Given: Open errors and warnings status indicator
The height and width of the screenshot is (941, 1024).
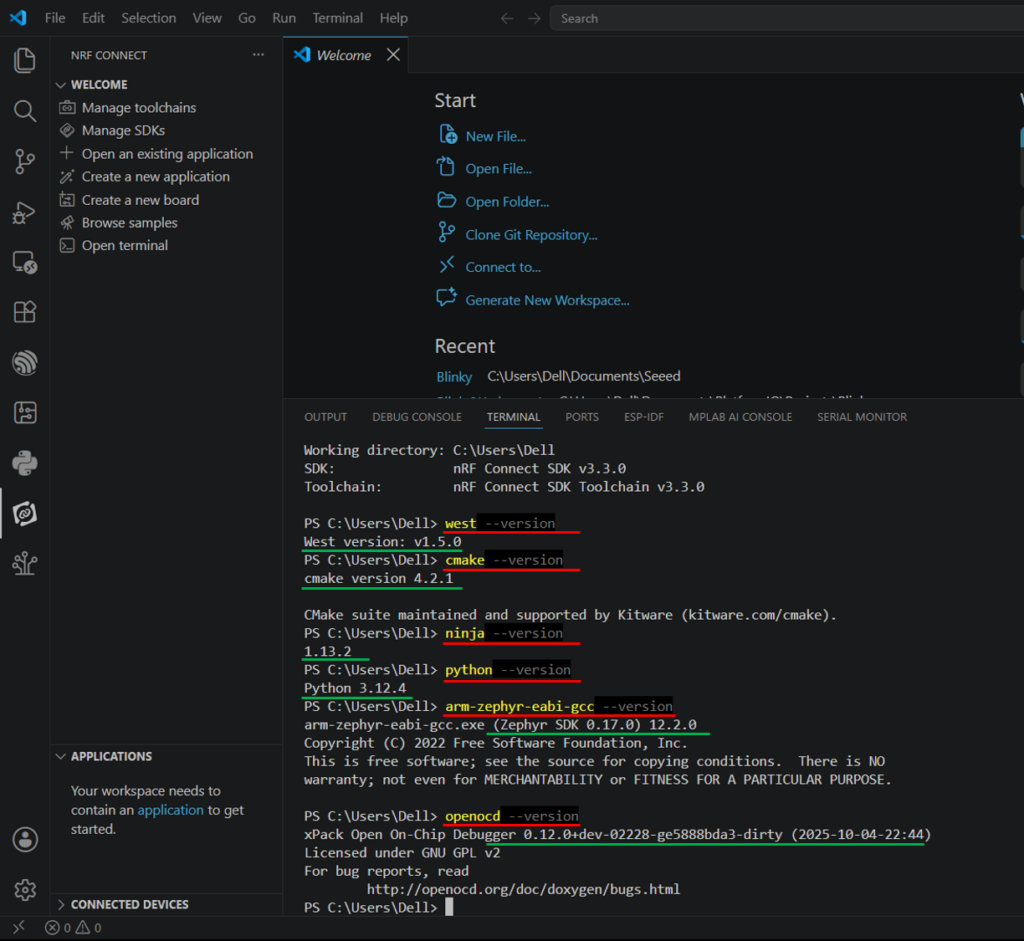Looking at the screenshot, I should (x=73, y=927).
